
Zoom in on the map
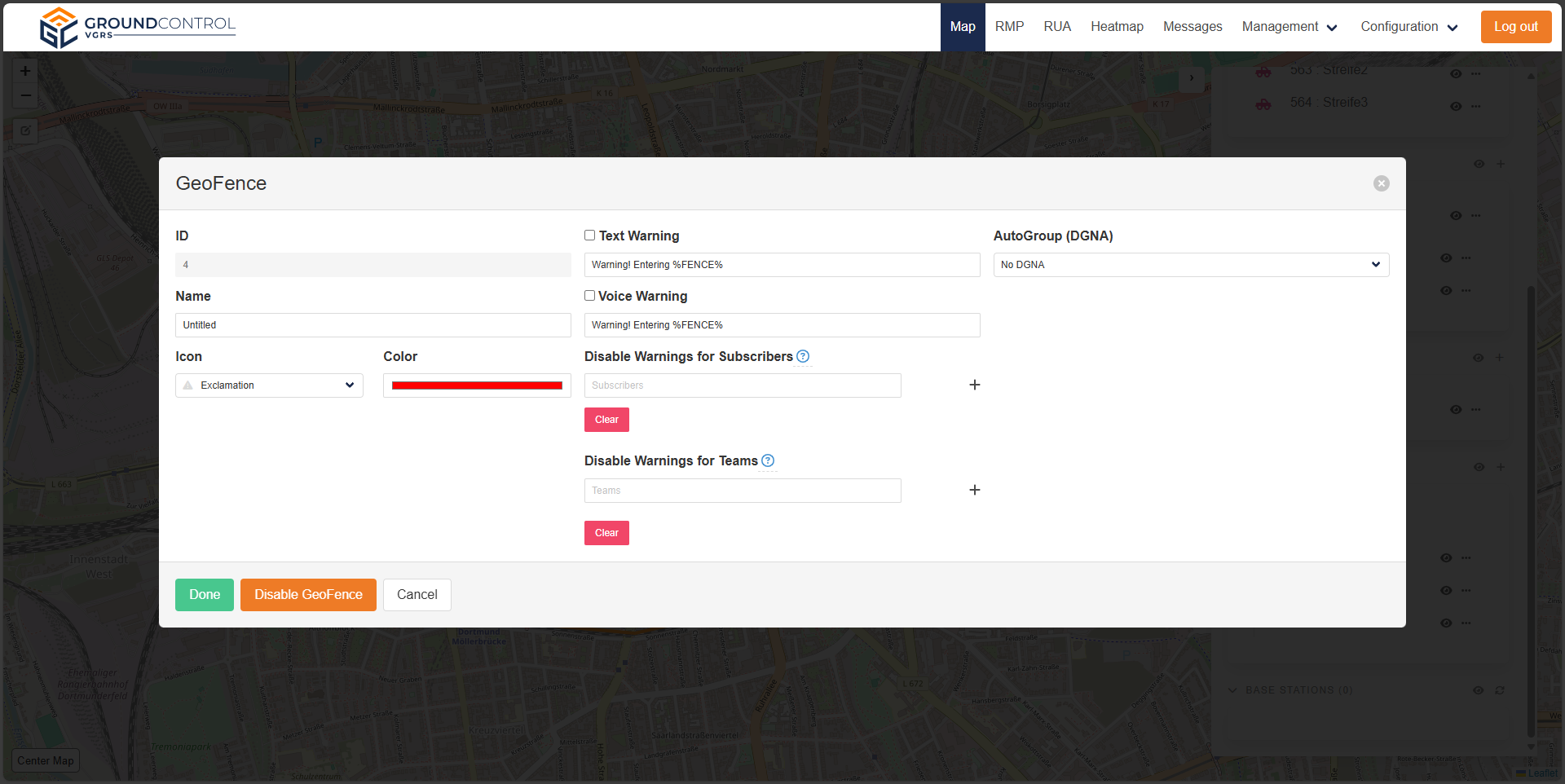click(25, 71)
